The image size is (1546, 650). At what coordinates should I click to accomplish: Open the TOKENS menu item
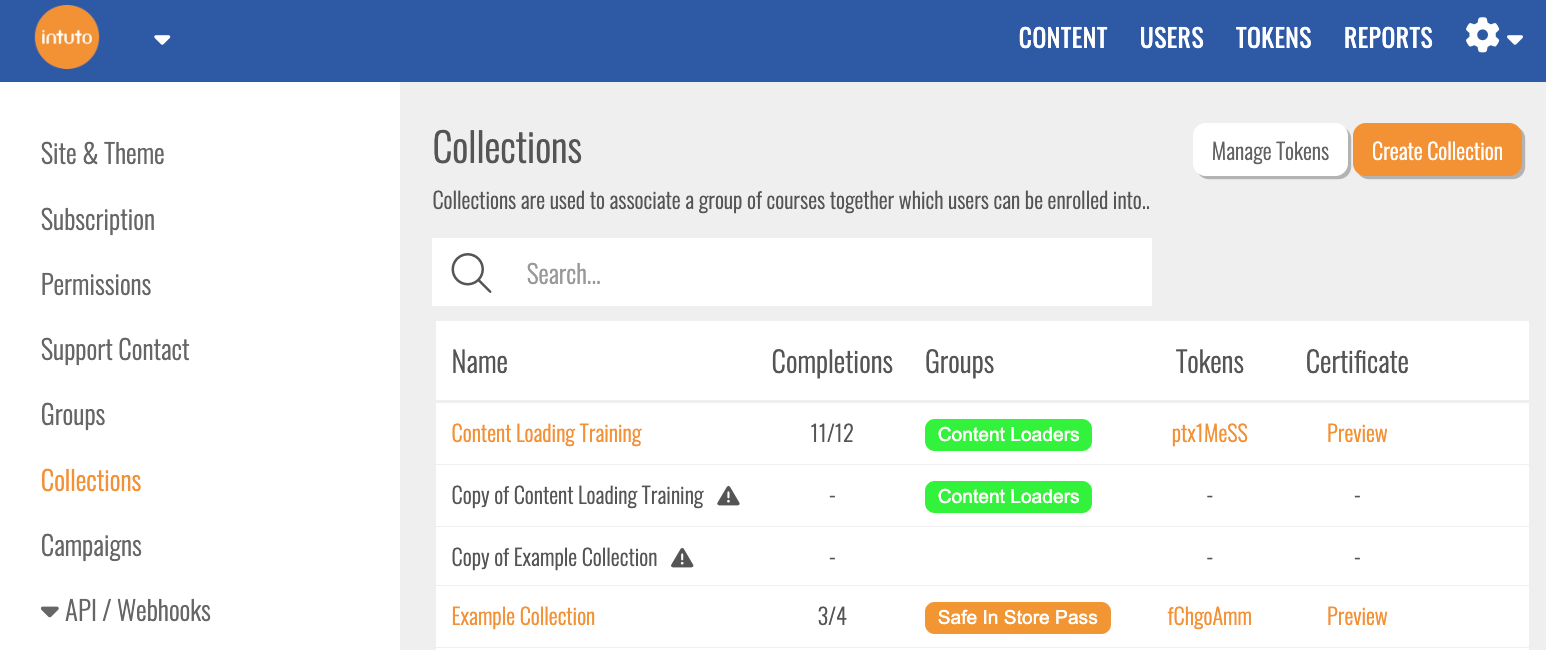[1273, 38]
